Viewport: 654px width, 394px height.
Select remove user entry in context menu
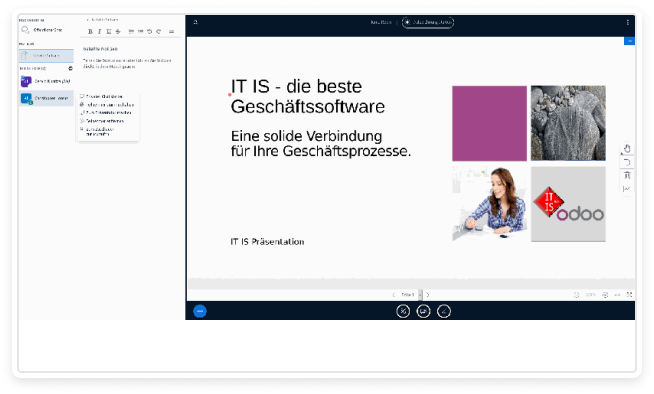tap(105, 121)
